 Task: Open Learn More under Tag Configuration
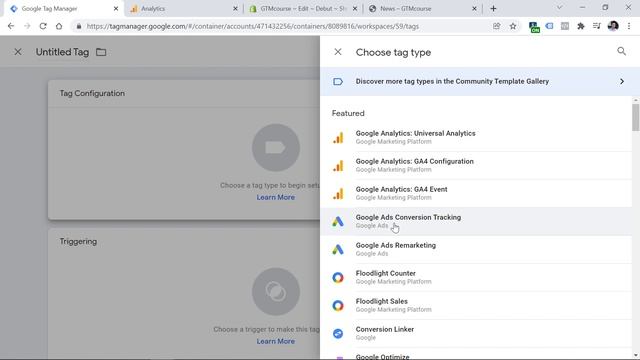coord(276,197)
